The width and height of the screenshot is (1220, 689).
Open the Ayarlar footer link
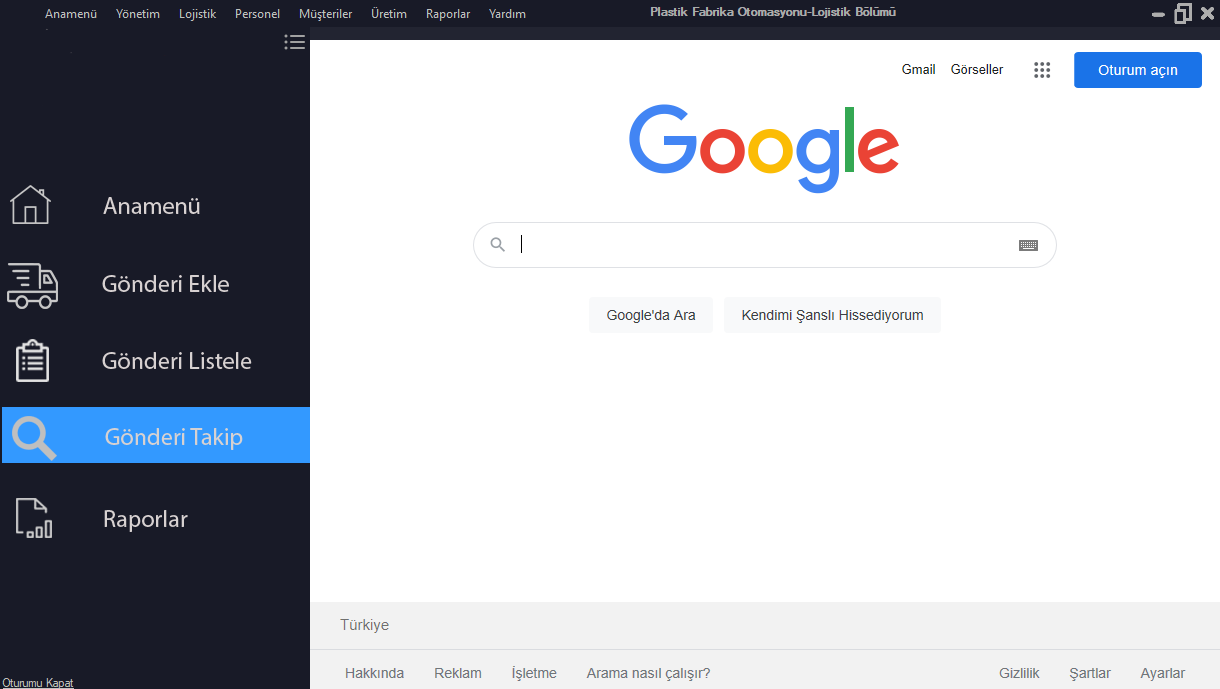1163,673
